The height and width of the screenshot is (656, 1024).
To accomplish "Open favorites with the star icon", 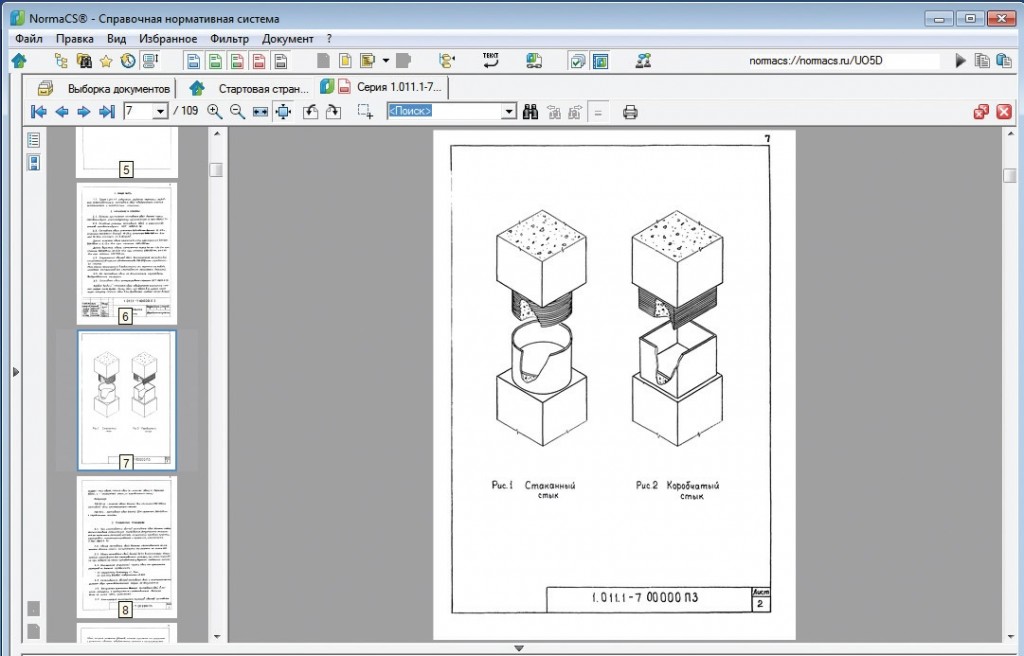I will [106, 61].
